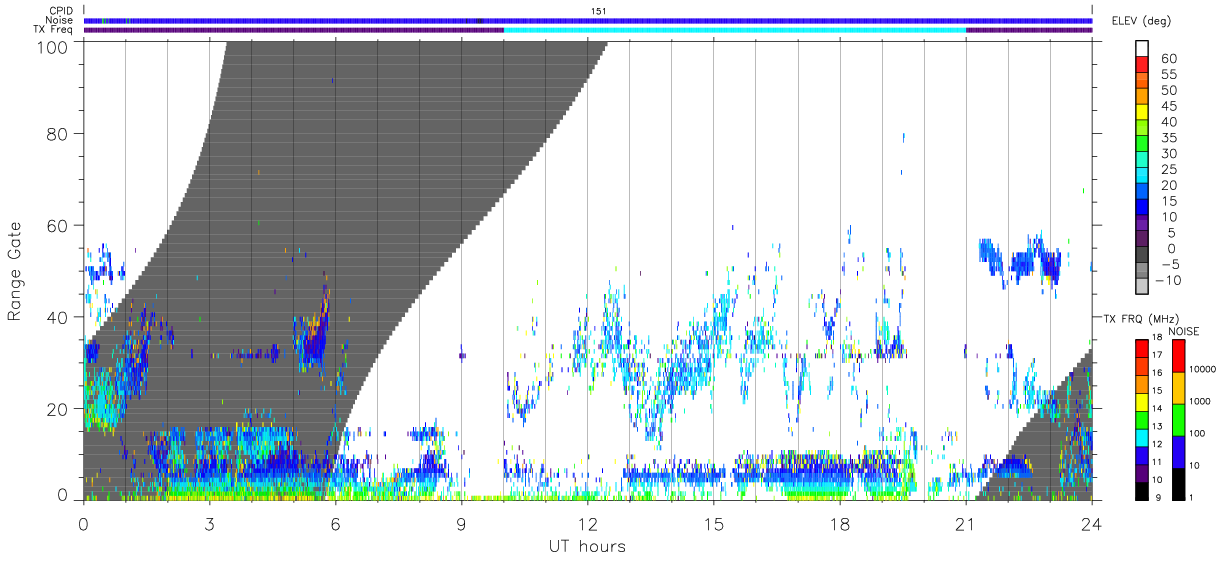This screenshot has height=567, width=1228.
Task: Click the "6" tick on UT hours axis
Action: [335, 524]
